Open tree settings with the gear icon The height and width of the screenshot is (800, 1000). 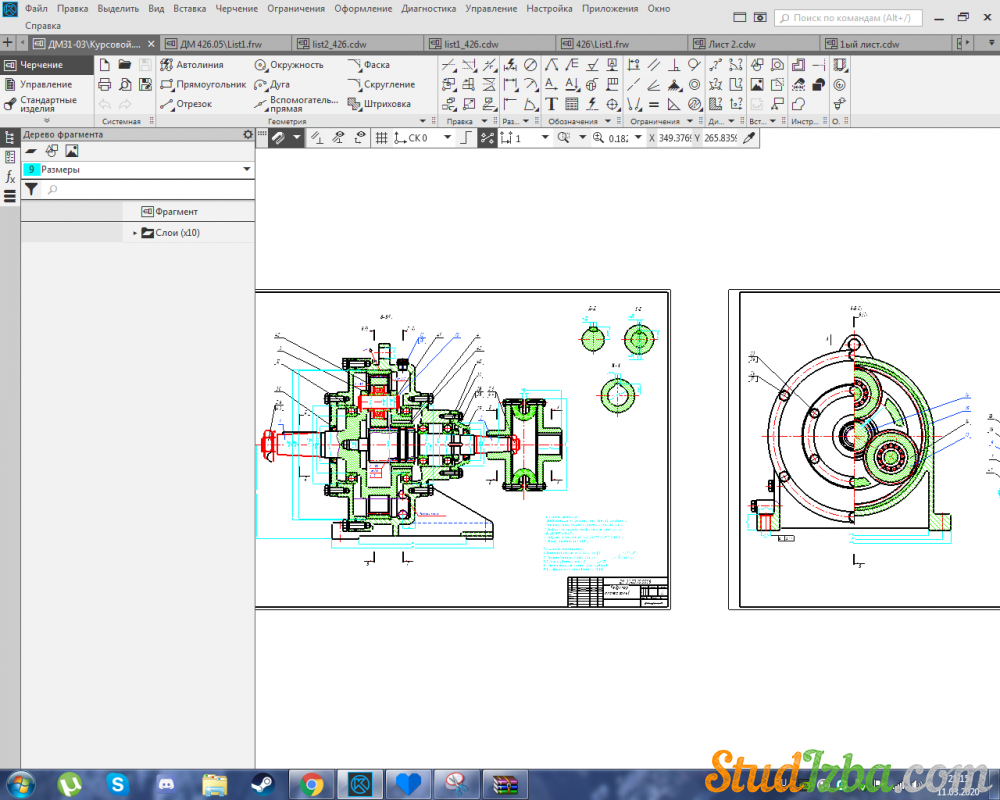click(x=247, y=134)
